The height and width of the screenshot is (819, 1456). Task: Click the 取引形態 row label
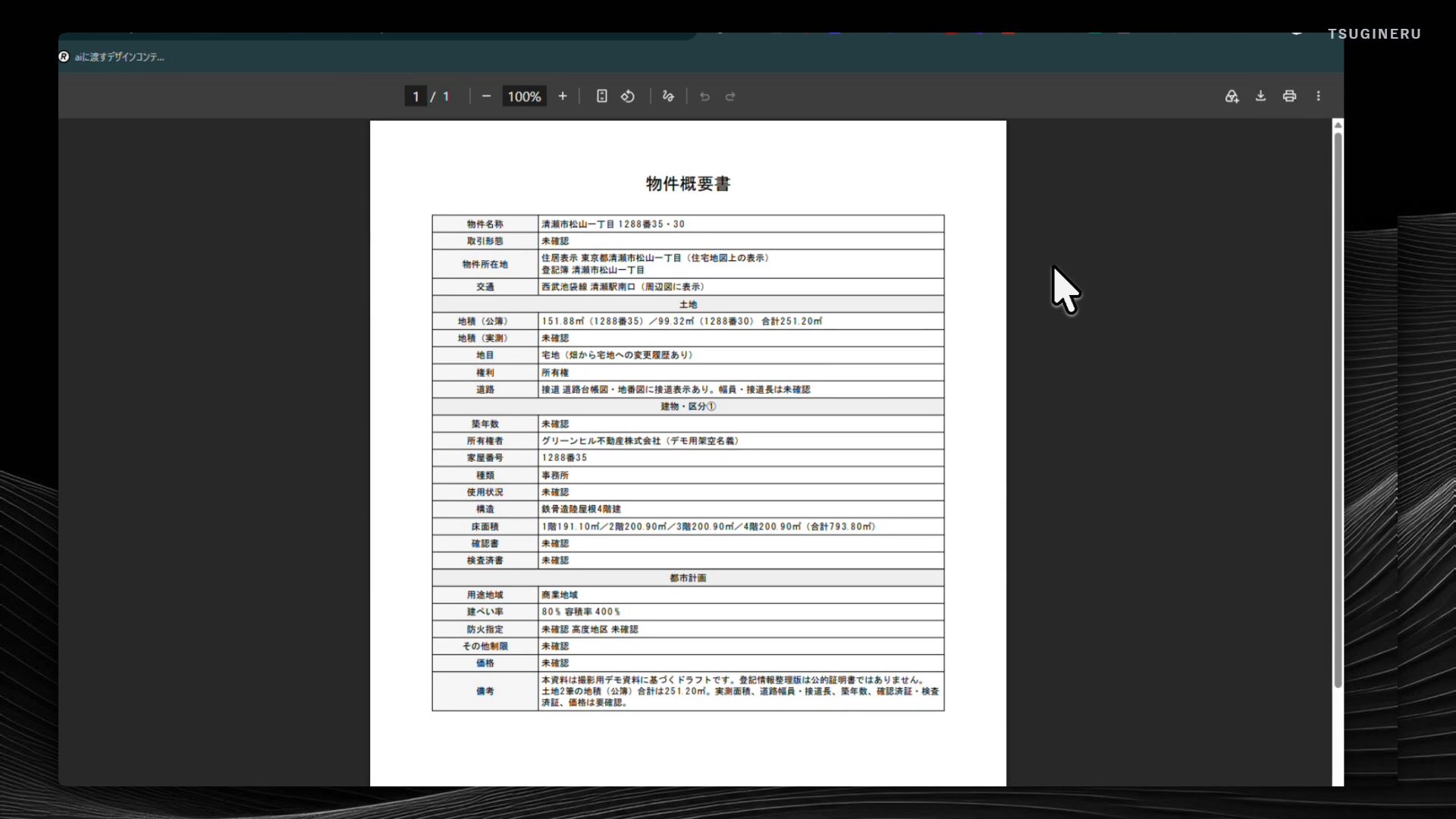(485, 241)
